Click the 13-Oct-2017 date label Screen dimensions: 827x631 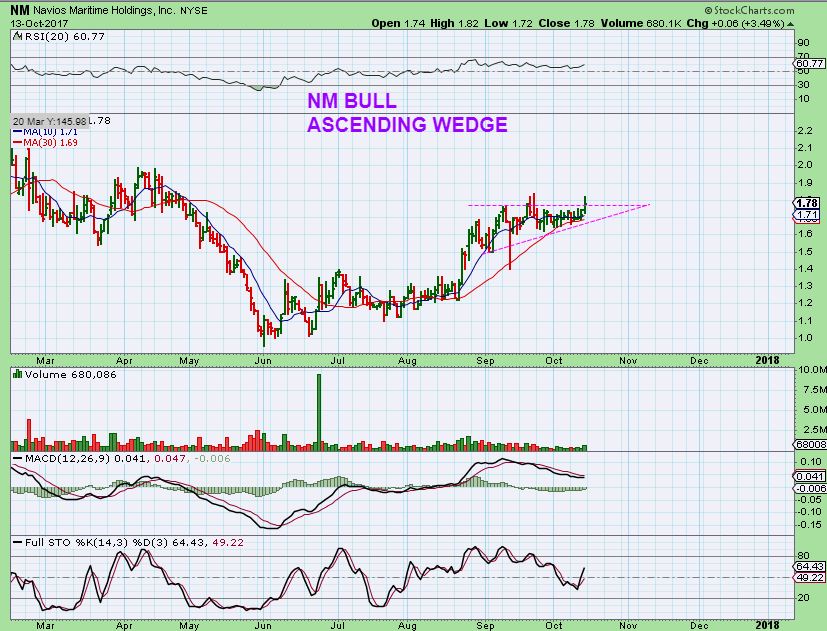click(34, 24)
